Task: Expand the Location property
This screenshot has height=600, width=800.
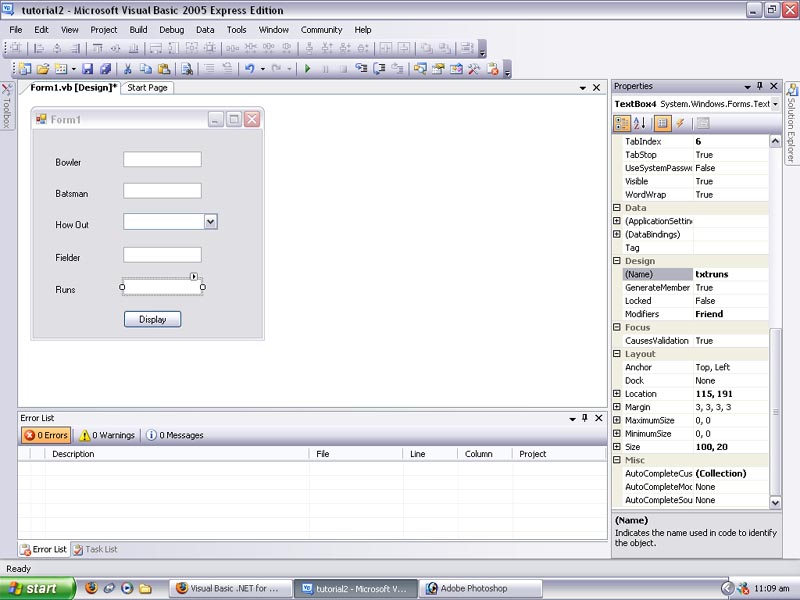Action: click(x=617, y=393)
